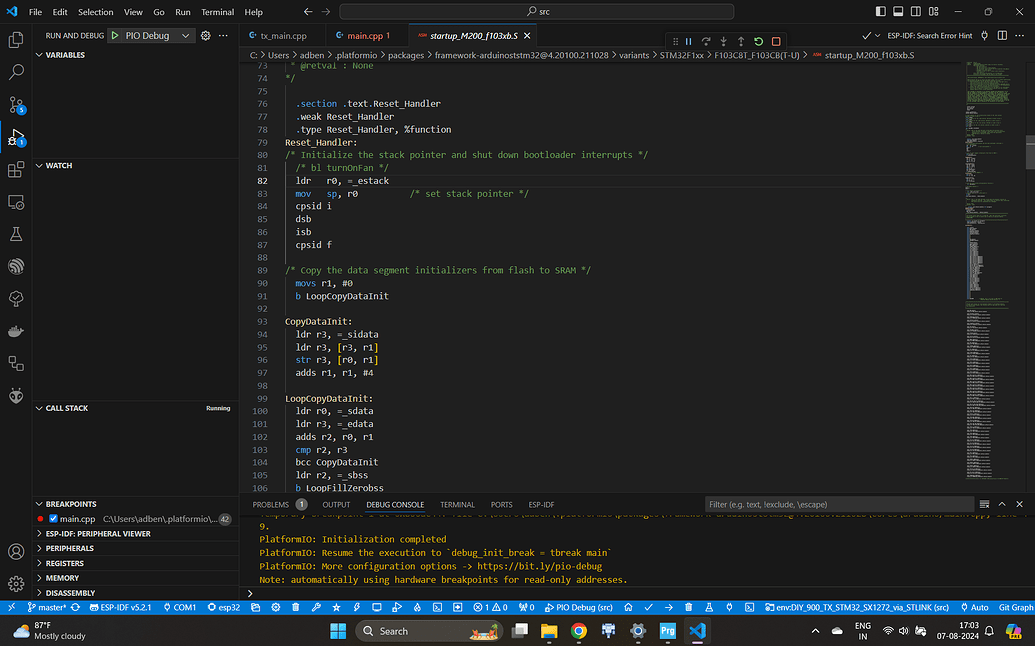Open Windows Start menu
The height and width of the screenshot is (646, 1035).
pos(338,631)
